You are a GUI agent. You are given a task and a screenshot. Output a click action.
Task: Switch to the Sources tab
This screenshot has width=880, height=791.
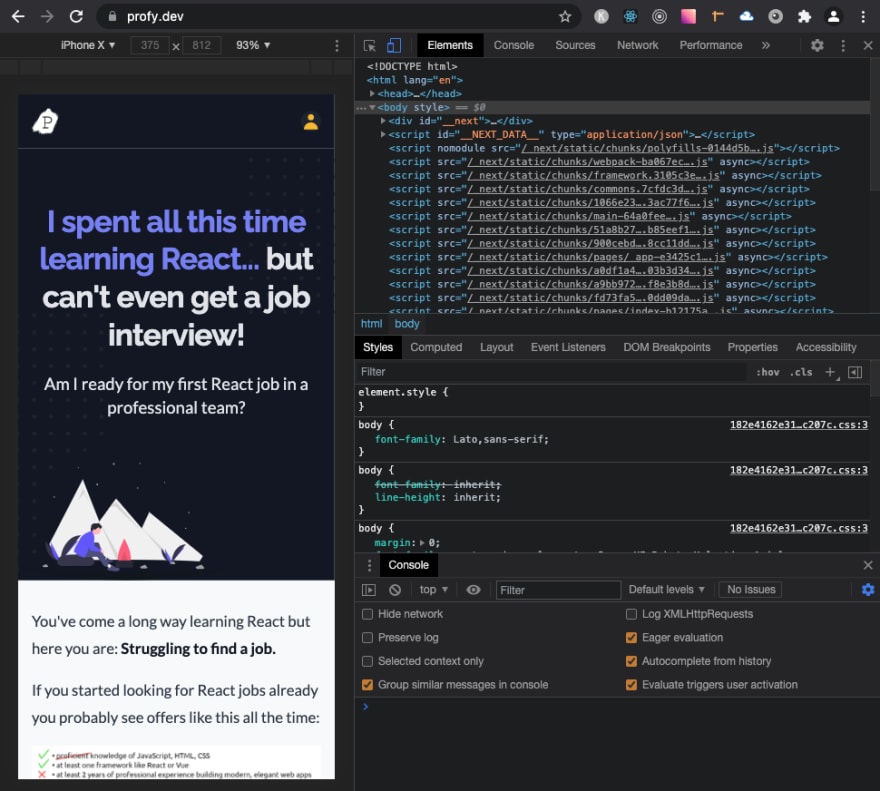point(575,45)
